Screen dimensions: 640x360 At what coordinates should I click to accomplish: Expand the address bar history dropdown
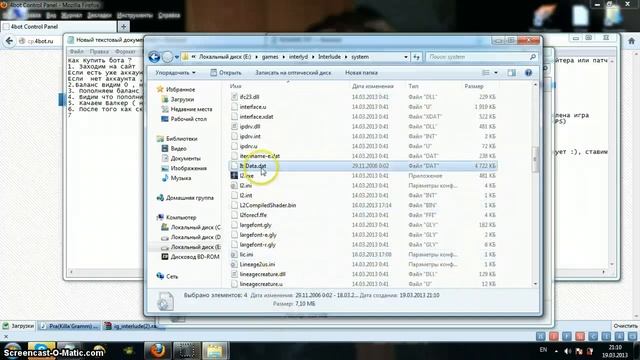406,57
